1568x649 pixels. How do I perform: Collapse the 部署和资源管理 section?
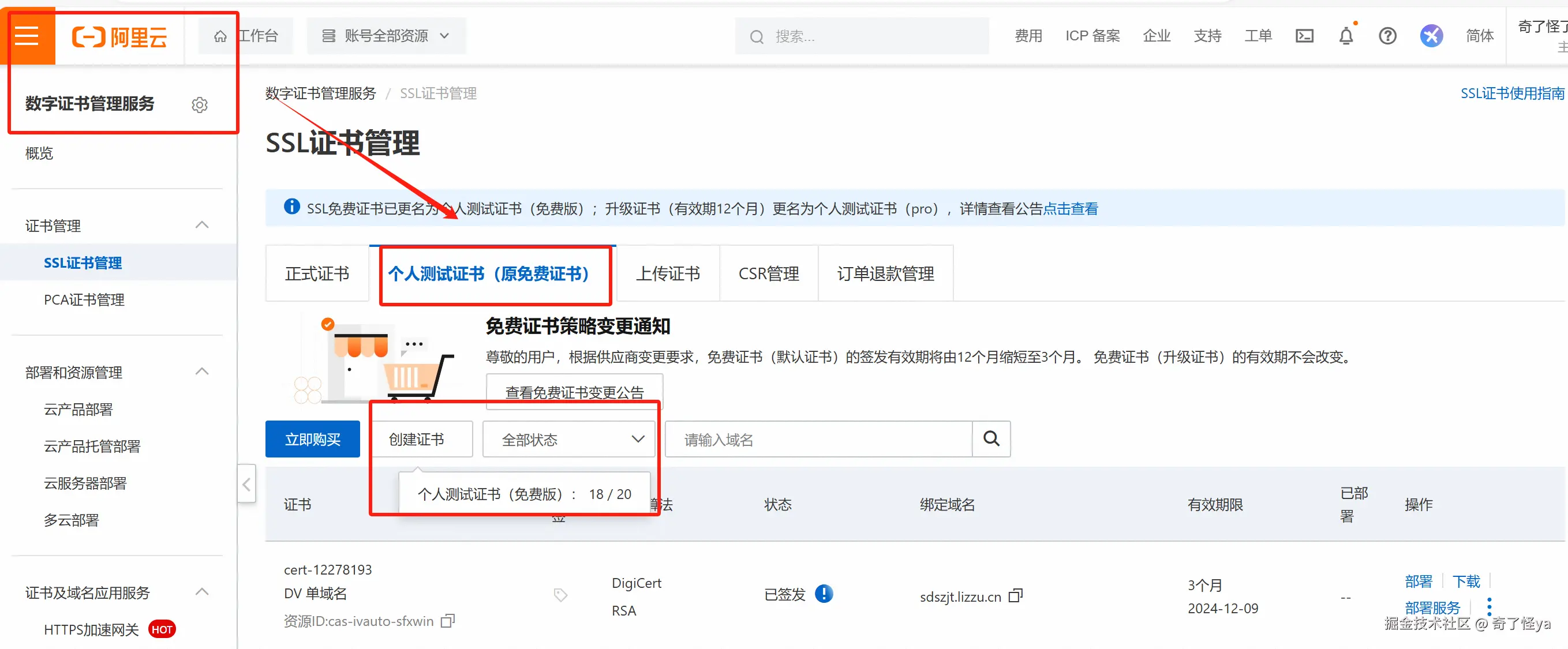click(x=202, y=372)
